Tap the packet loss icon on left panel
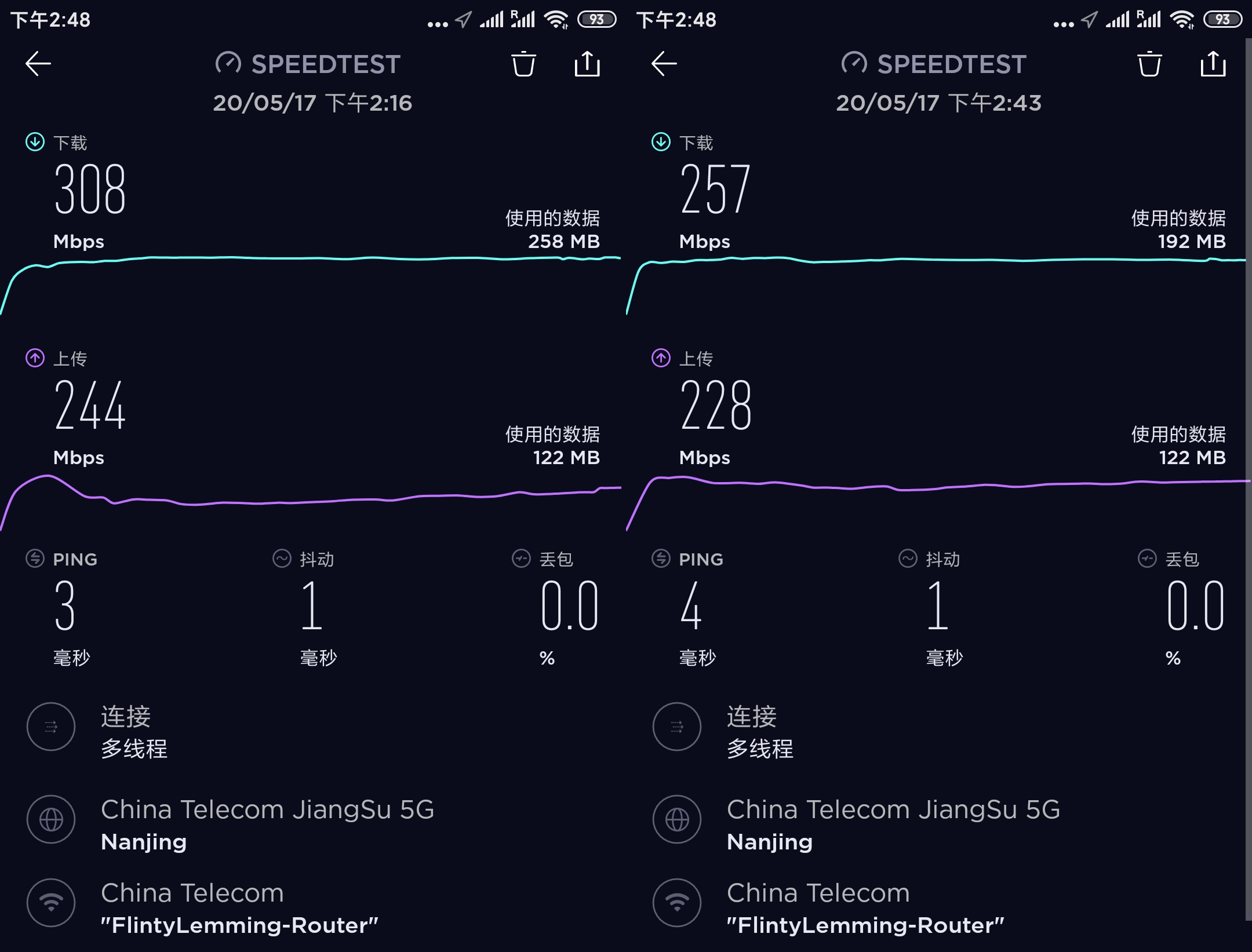This screenshot has height=952, width=1252. pos(521,559)
